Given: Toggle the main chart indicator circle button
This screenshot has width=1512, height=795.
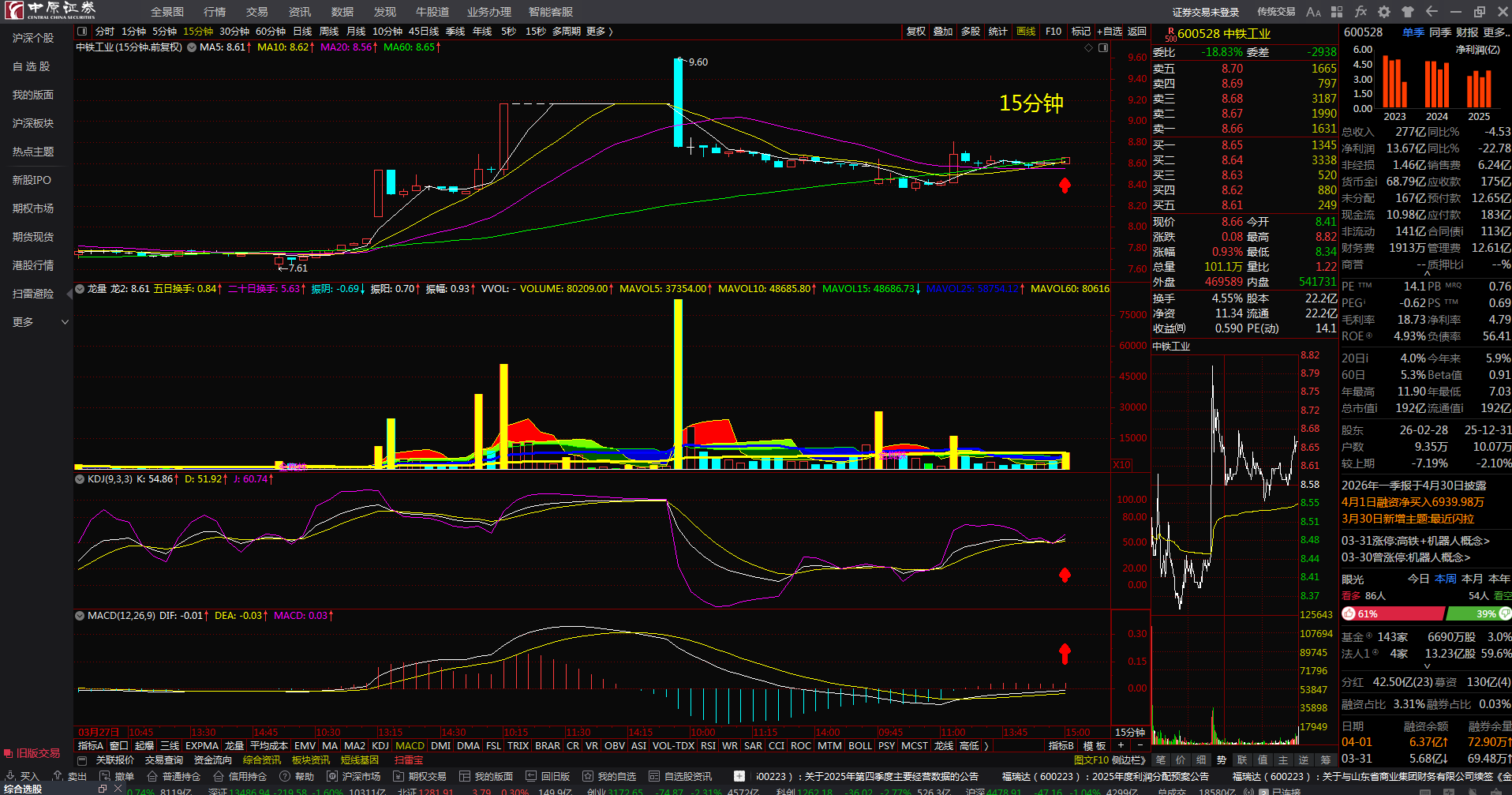Looking at the screenshot, I should coord(192,47).
